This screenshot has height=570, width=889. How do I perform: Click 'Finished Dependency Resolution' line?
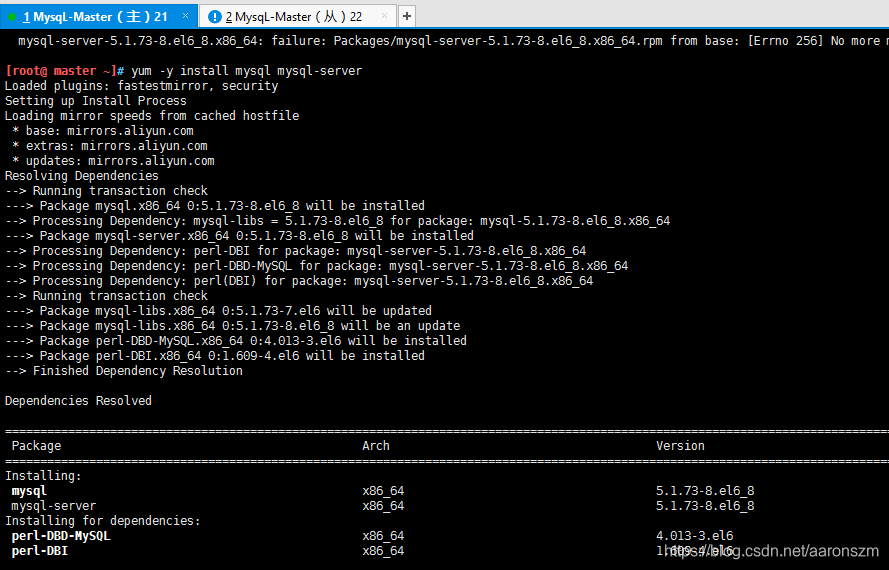coord(124,371)
